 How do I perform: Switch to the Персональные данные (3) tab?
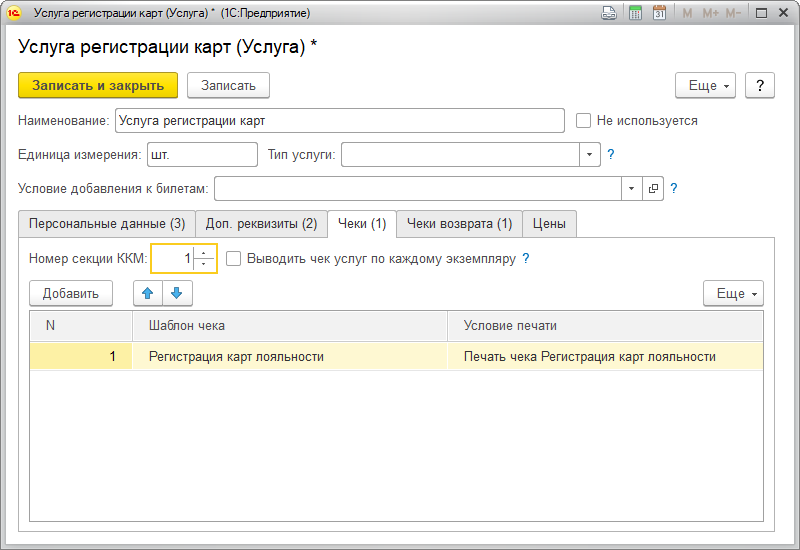106,223
